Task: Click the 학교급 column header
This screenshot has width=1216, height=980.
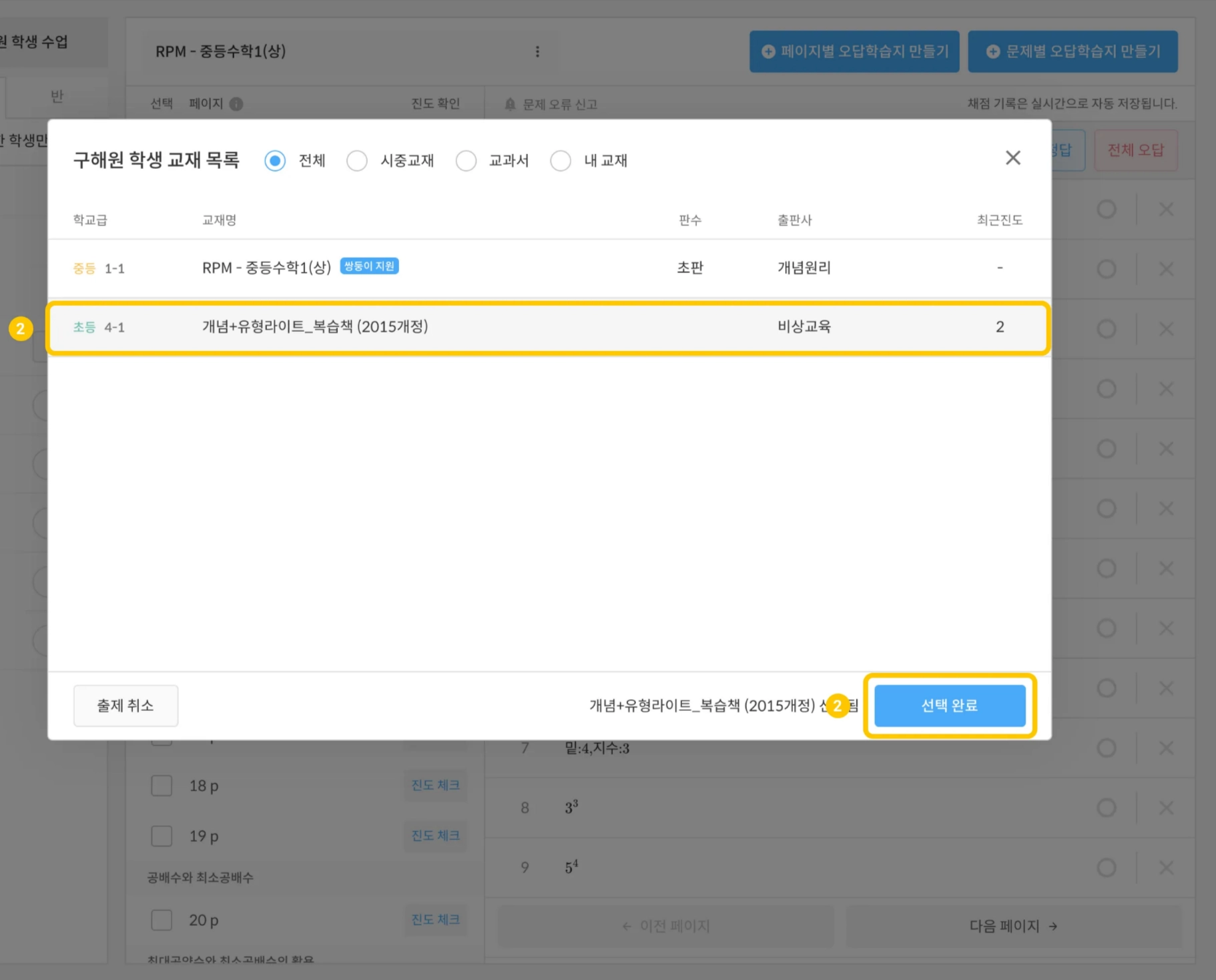Action: click(x=90, y=220)
